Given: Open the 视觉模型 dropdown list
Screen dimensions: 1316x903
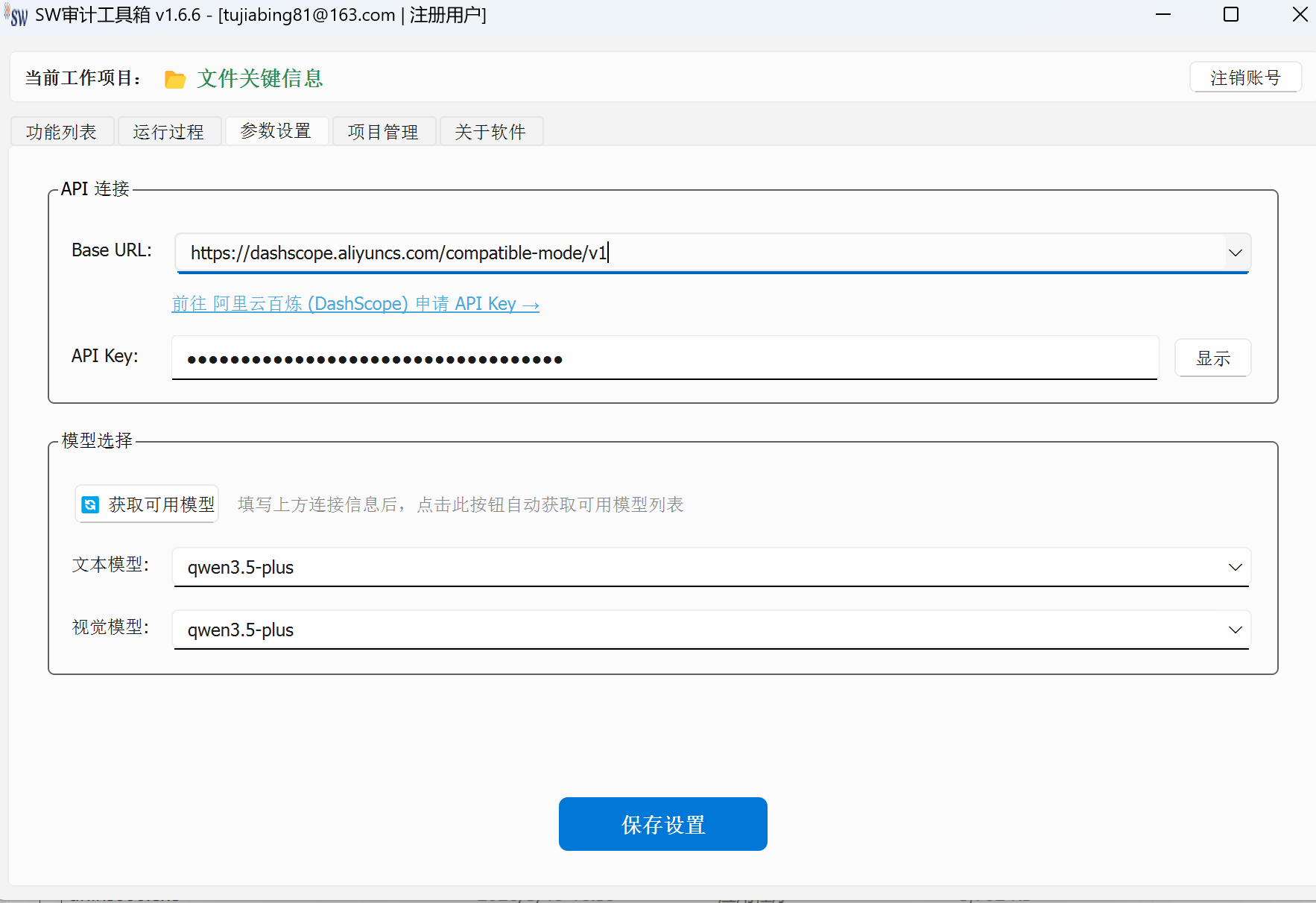Looking at the screenshot, I should (x=1235, y=630).
